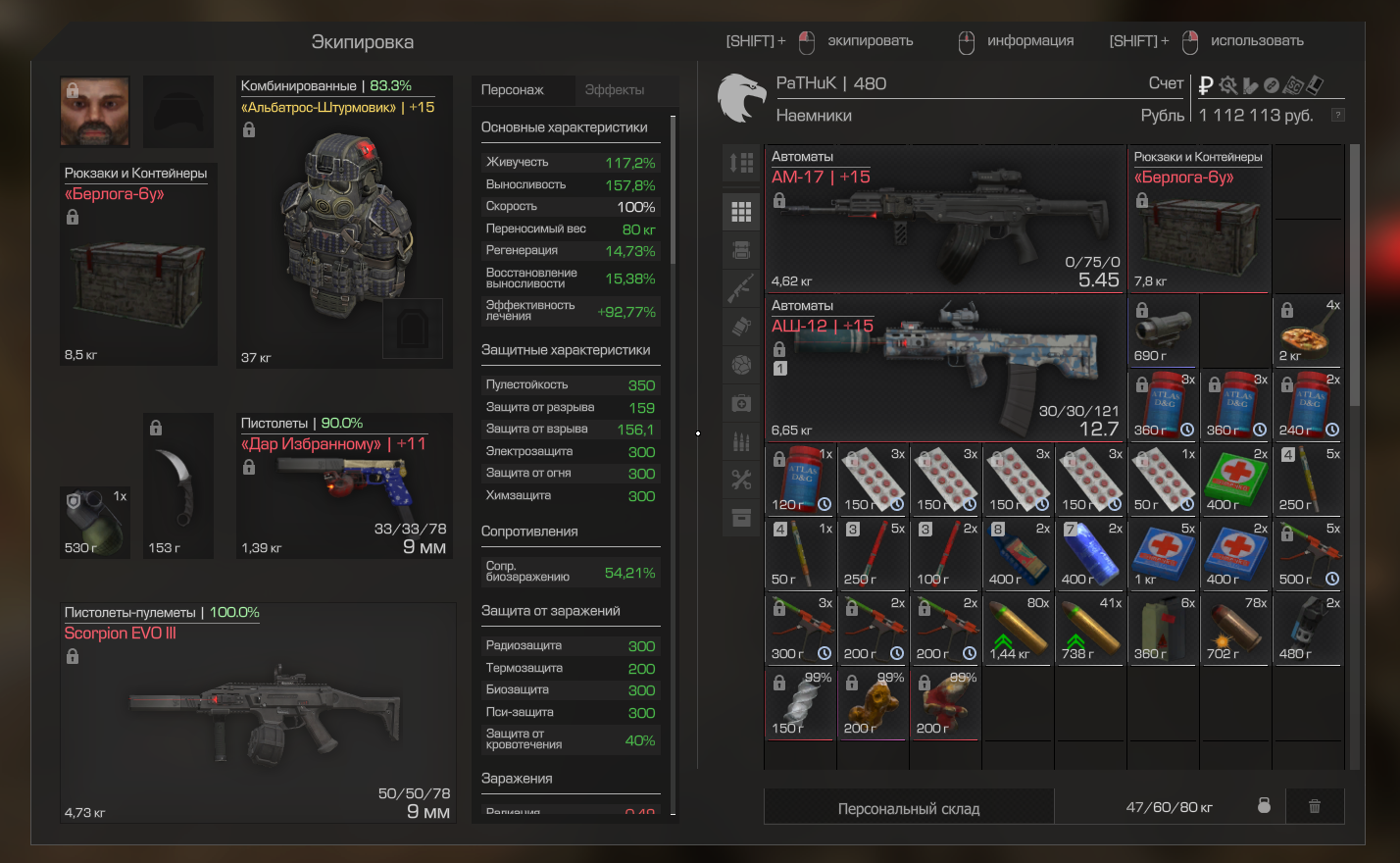The image size is (1400, 863).
Task: Click the empty helmet slot
Action: tap(178, 111)
